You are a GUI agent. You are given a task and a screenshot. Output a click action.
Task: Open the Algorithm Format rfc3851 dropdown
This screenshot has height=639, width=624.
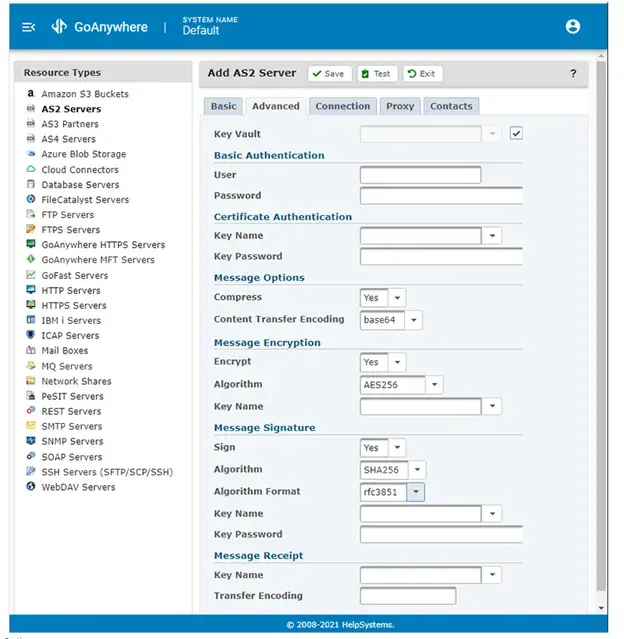click(416, 492)
